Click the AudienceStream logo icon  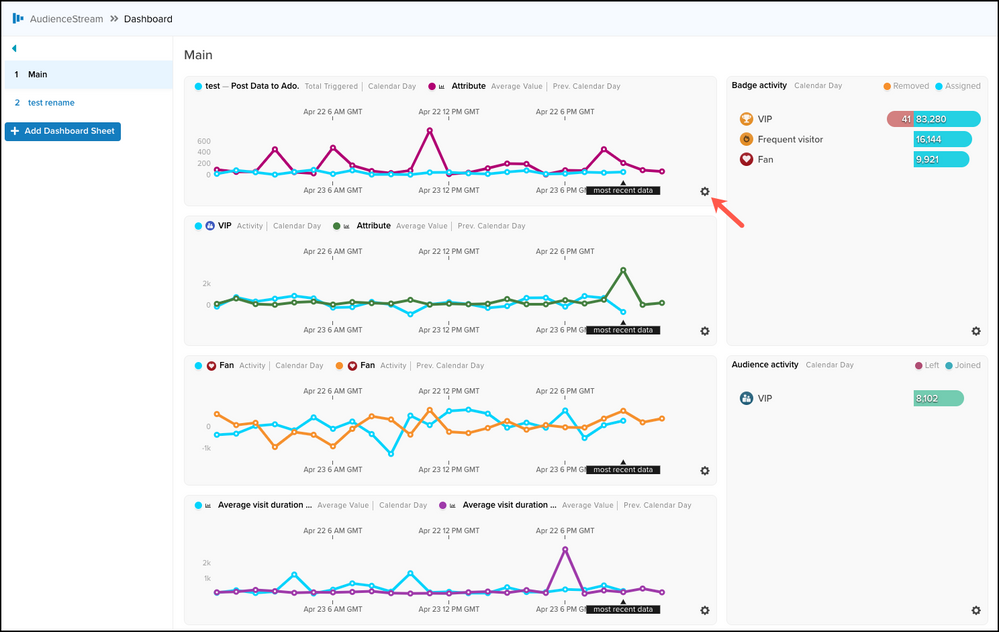click(18, 18)
